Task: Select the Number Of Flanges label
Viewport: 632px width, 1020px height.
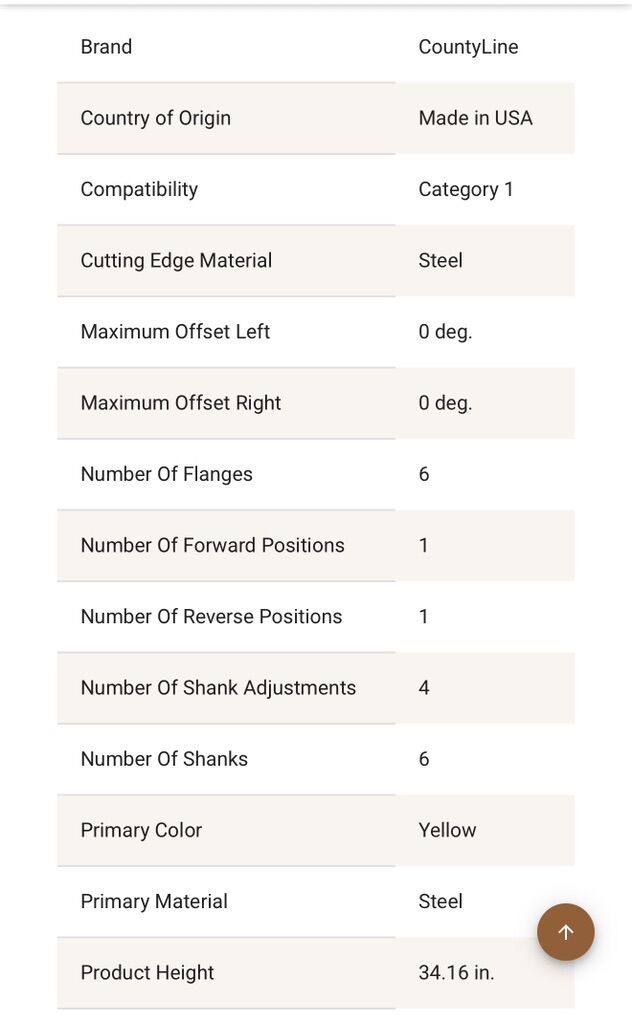Action: click(x=166, y=474)
